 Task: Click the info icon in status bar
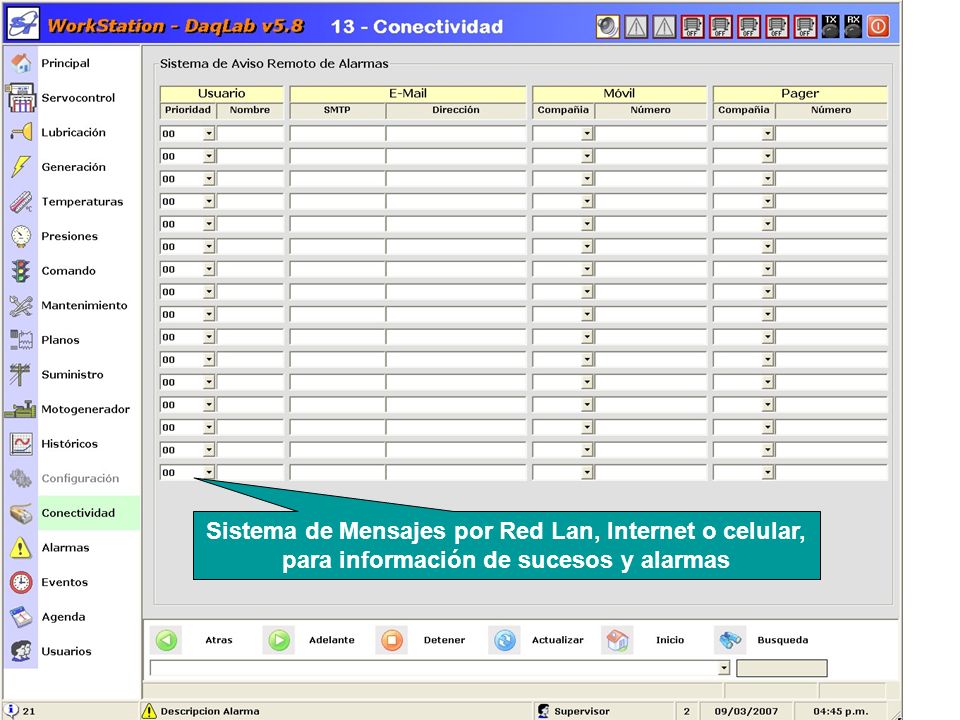[11, 709]
